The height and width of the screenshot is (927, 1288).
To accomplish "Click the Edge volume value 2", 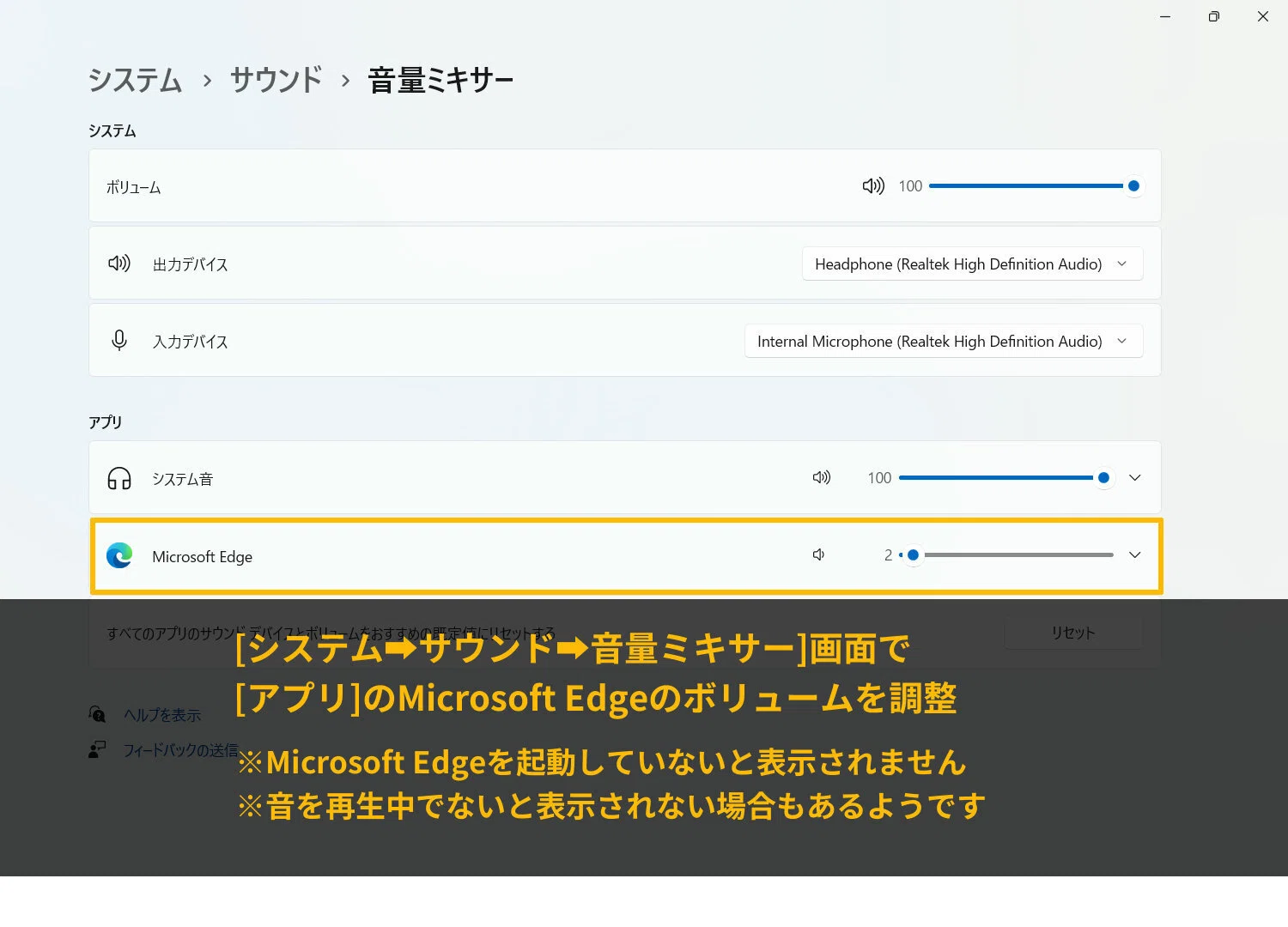I will point(888,555).
